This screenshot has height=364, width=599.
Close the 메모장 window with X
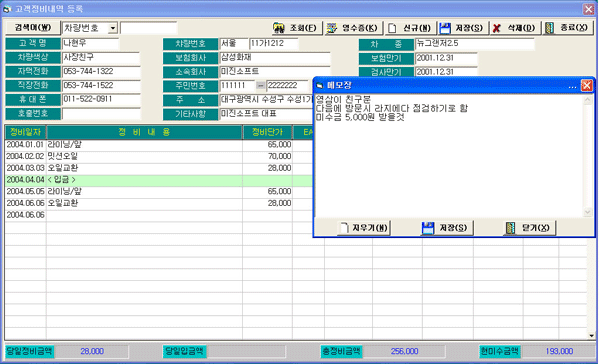point(586,85)
